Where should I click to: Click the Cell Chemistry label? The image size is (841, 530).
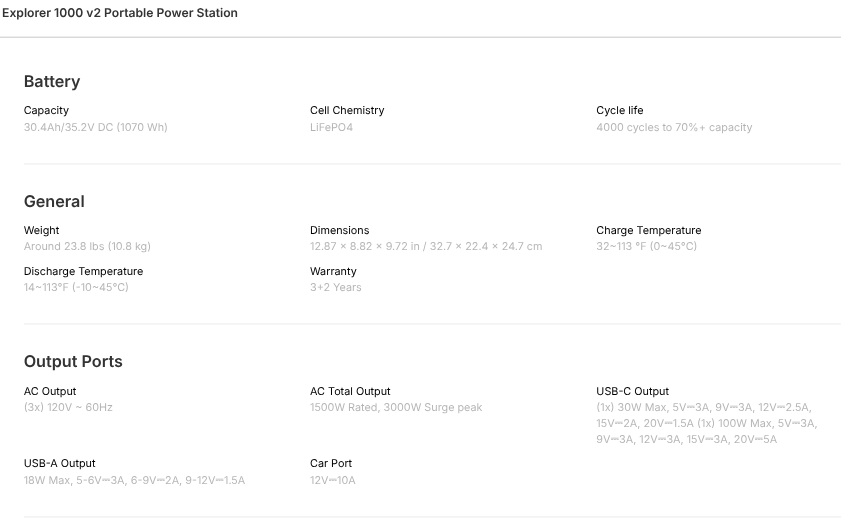coord(347,110)
